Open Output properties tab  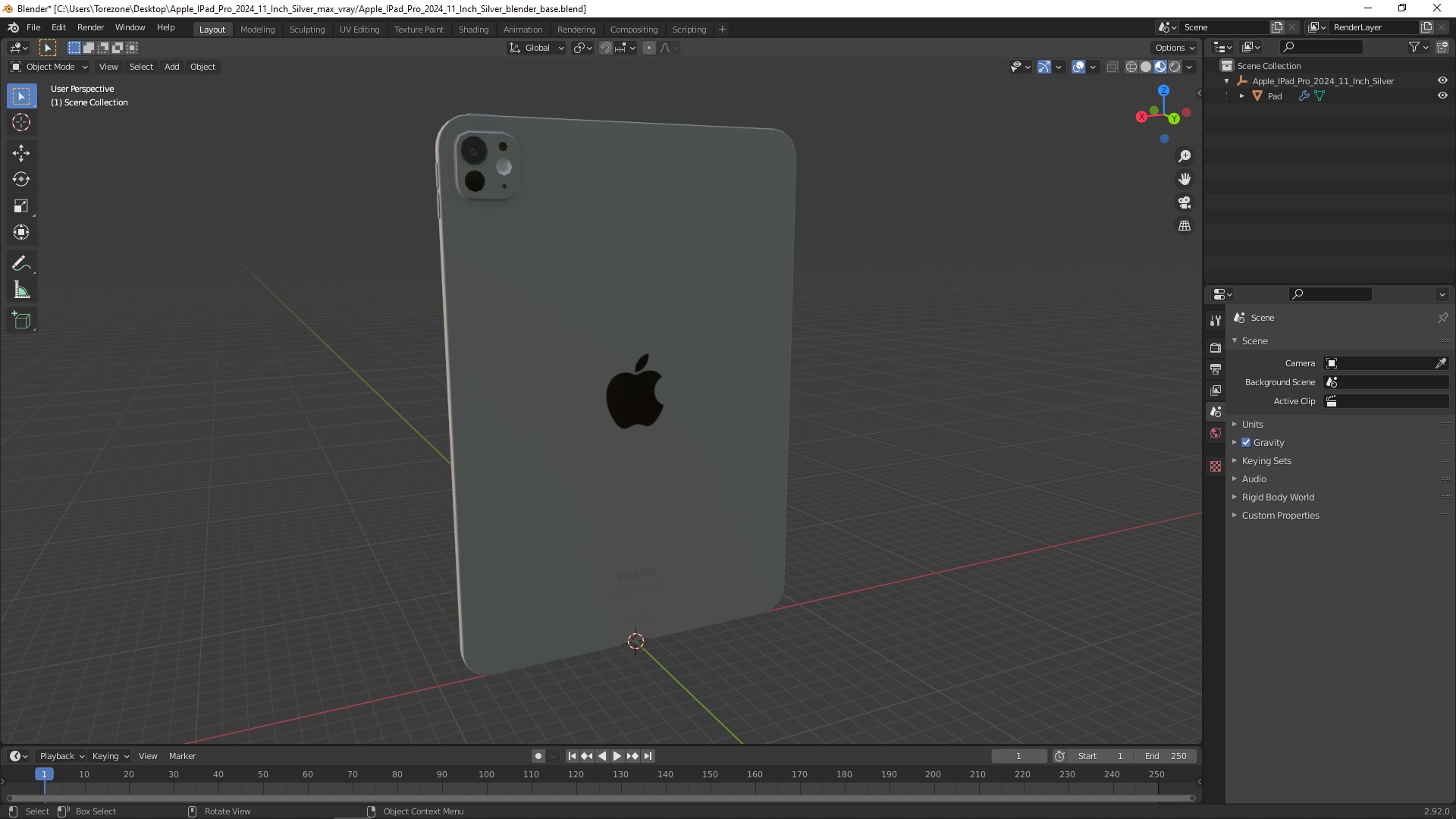(x=1216, y=369)
